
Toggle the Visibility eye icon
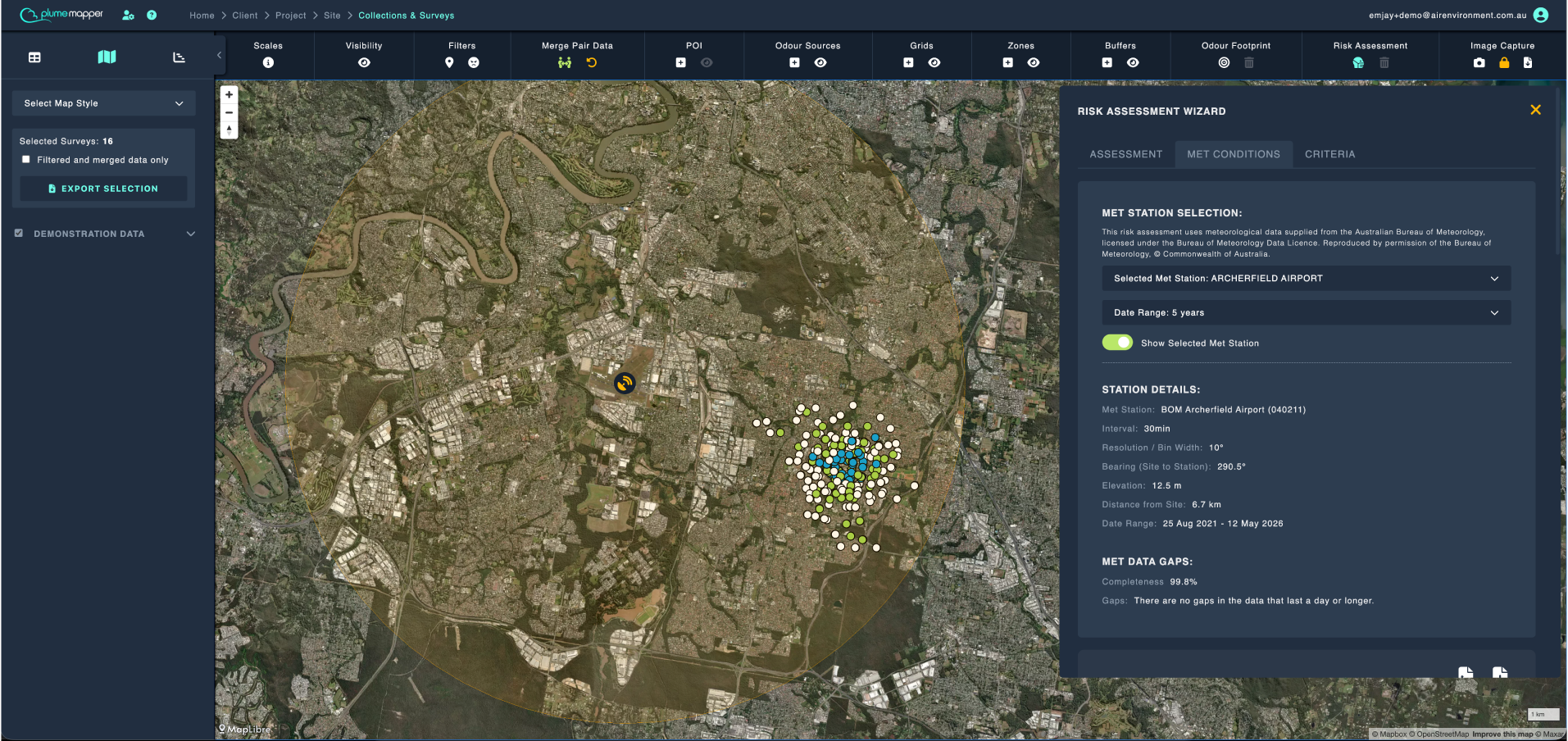click(x=365, y=63)
